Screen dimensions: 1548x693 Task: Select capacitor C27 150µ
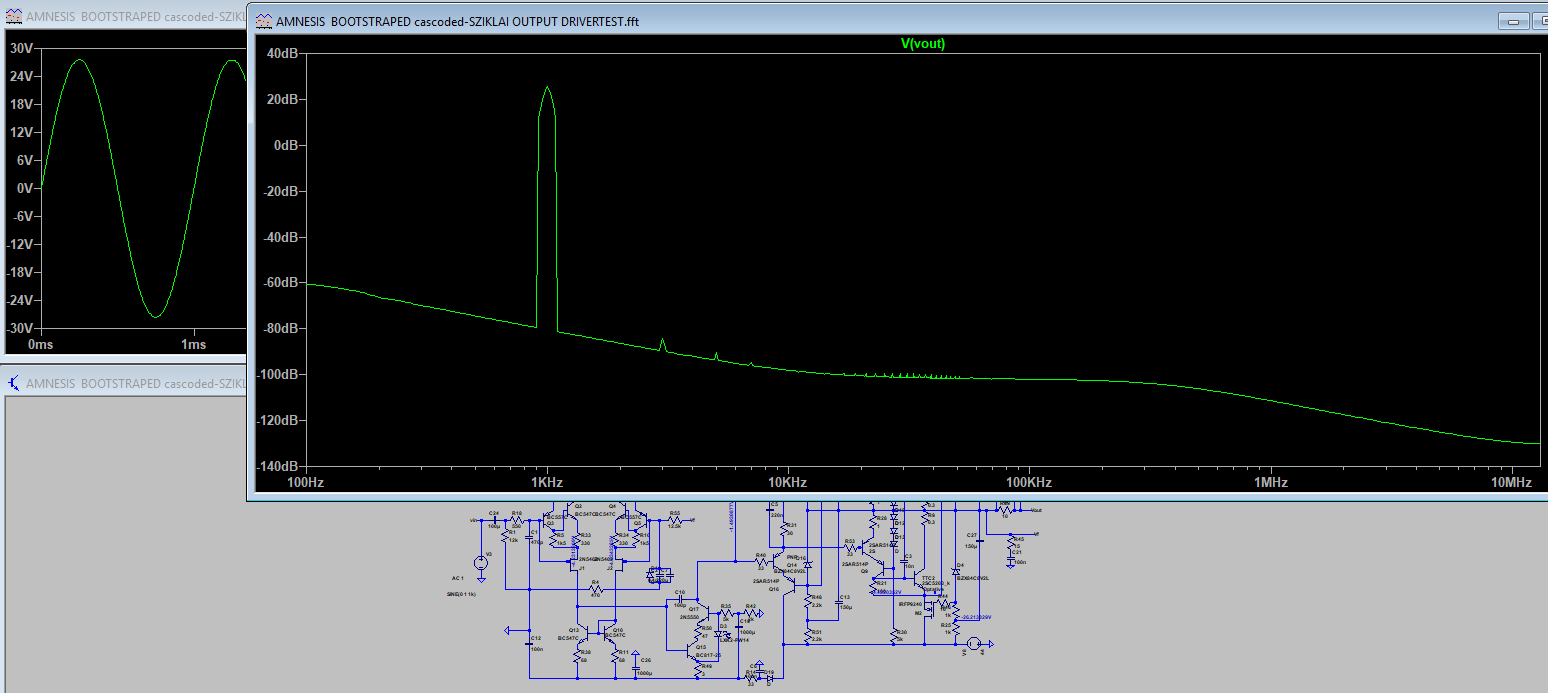980,541
